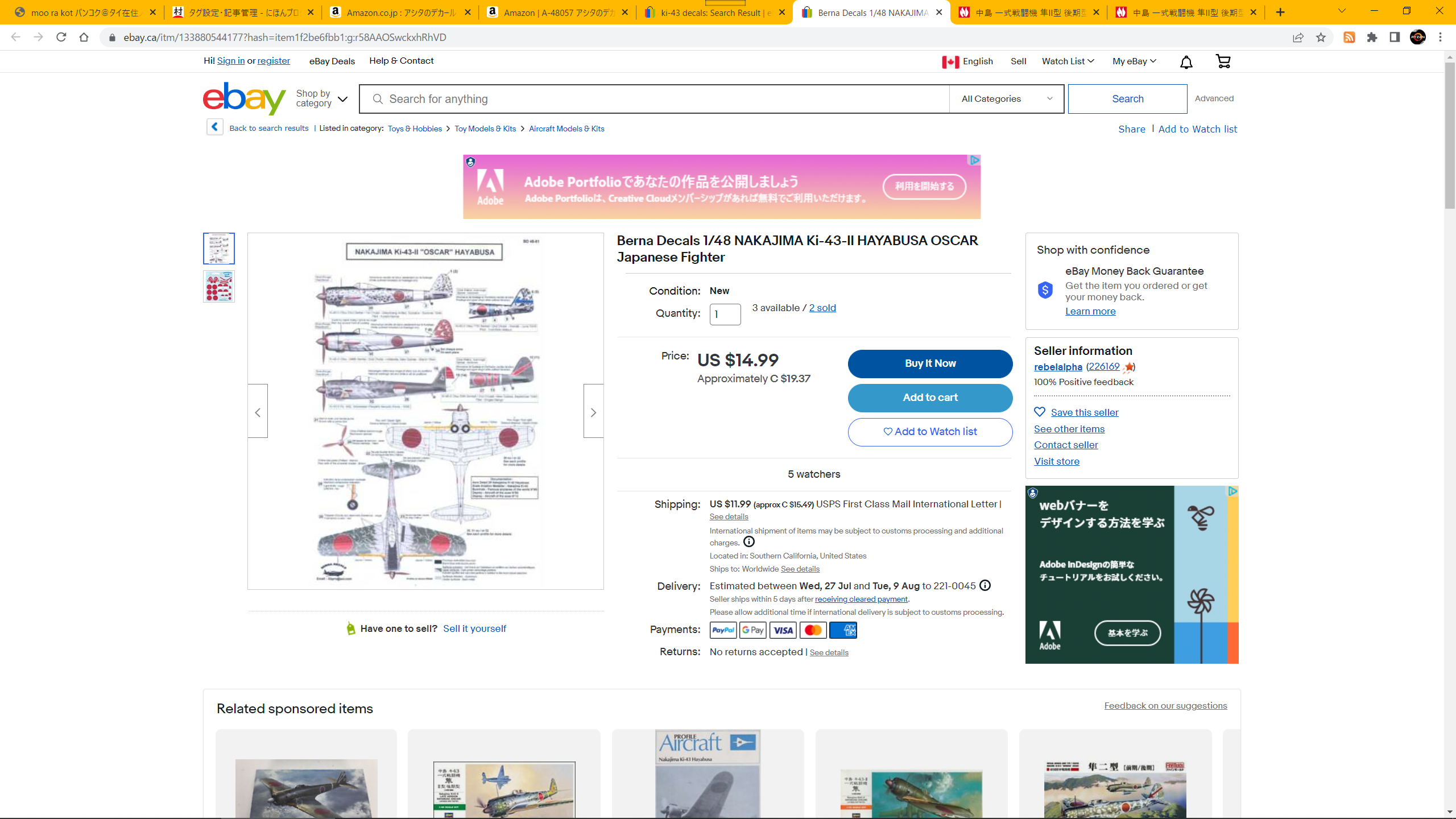Click the info icon next to customs charges

coord(749,542)
